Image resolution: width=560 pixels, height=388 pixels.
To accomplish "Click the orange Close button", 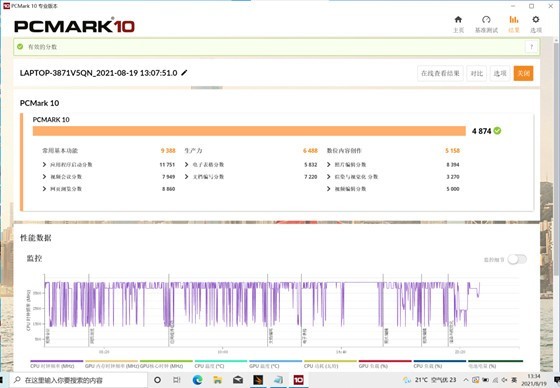I will click(524, 73).
